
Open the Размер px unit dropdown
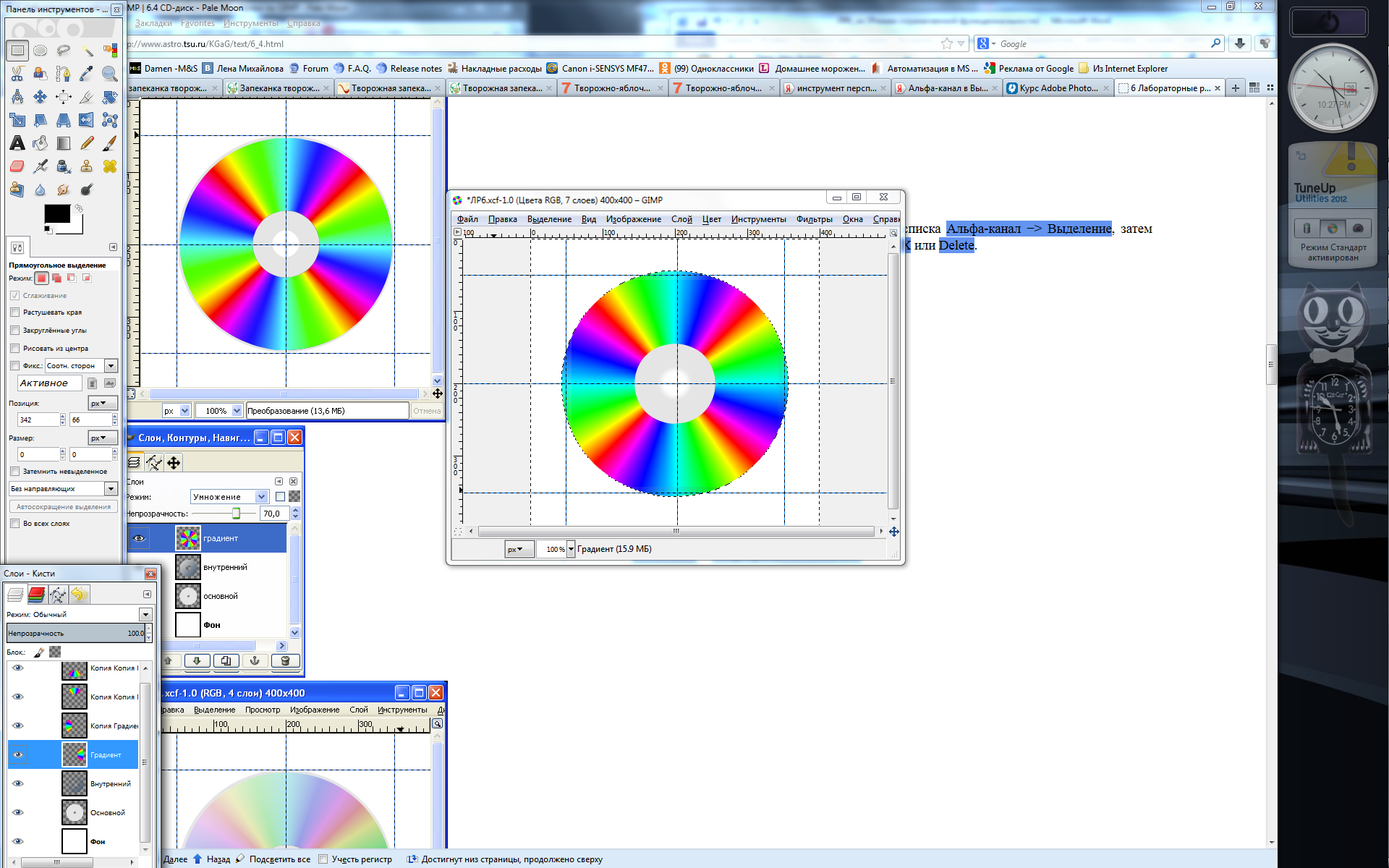pyautogui.click(x=103, y=438)
